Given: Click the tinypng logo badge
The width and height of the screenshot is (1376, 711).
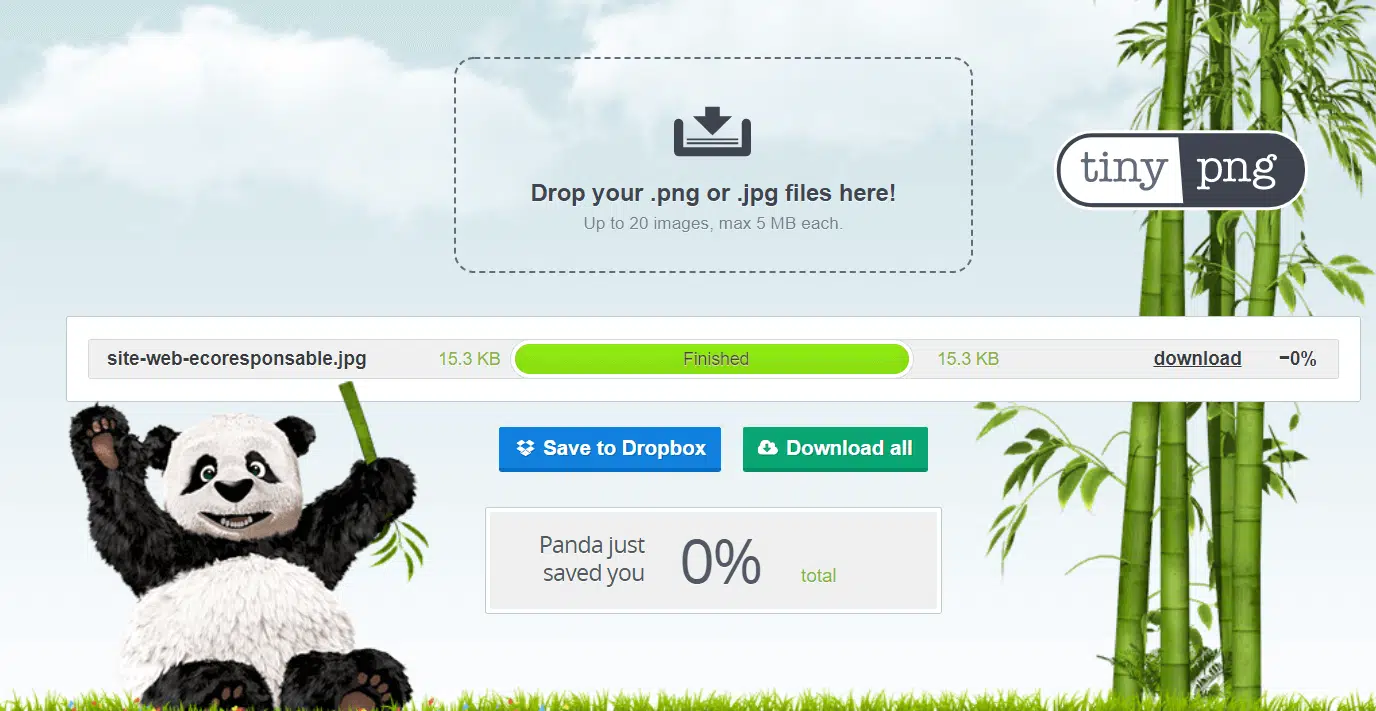Looking at the screenshot, I should click(1181, 170).
